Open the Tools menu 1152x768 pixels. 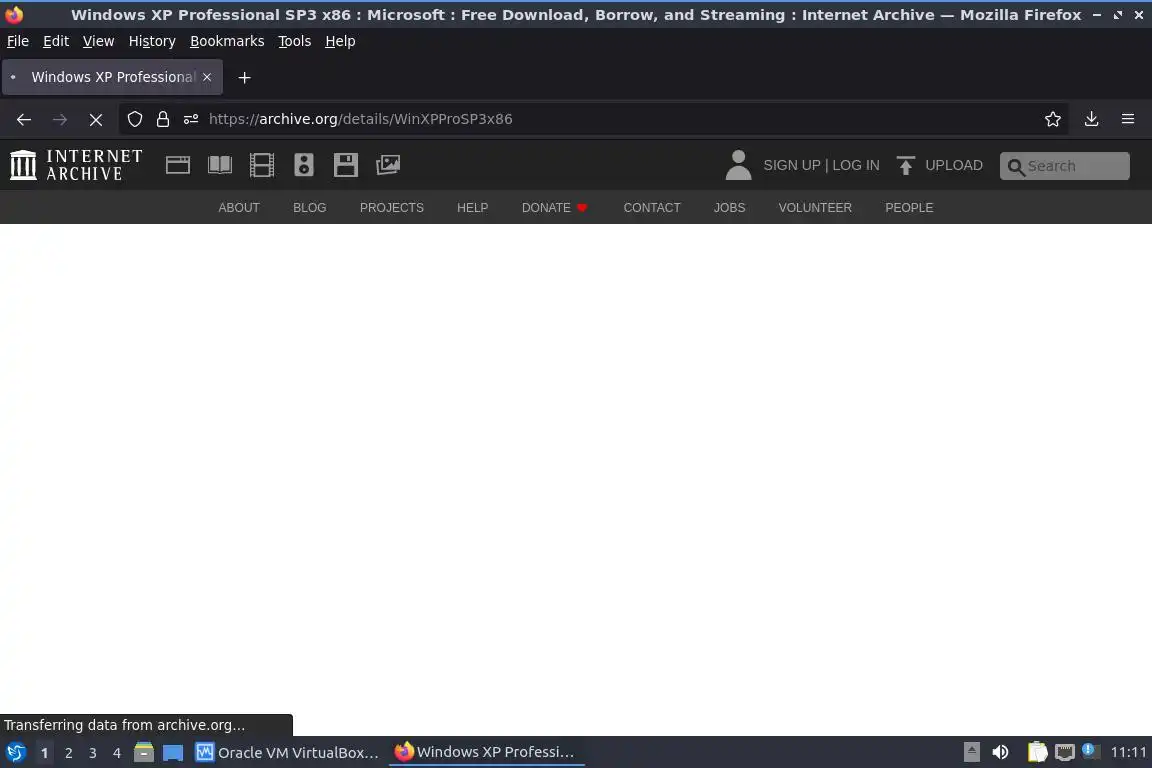[x=295, y=41]
